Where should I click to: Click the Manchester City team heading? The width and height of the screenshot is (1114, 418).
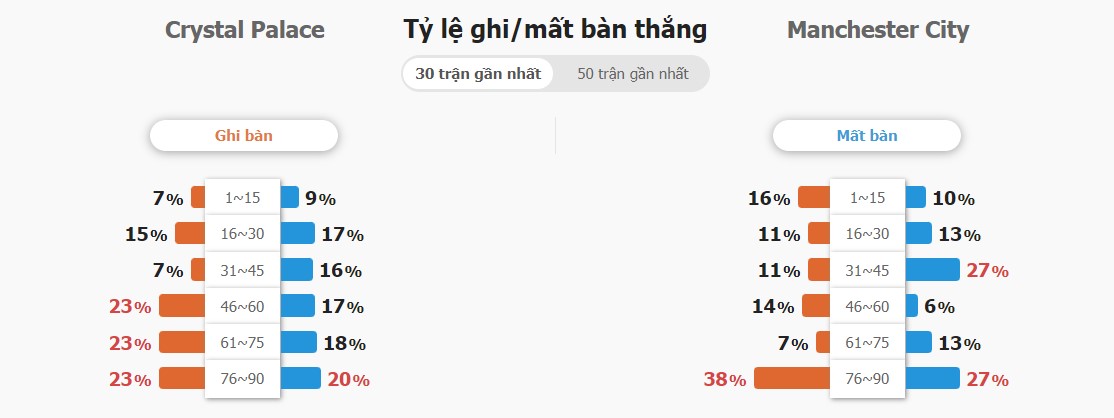tap(878, 30)
